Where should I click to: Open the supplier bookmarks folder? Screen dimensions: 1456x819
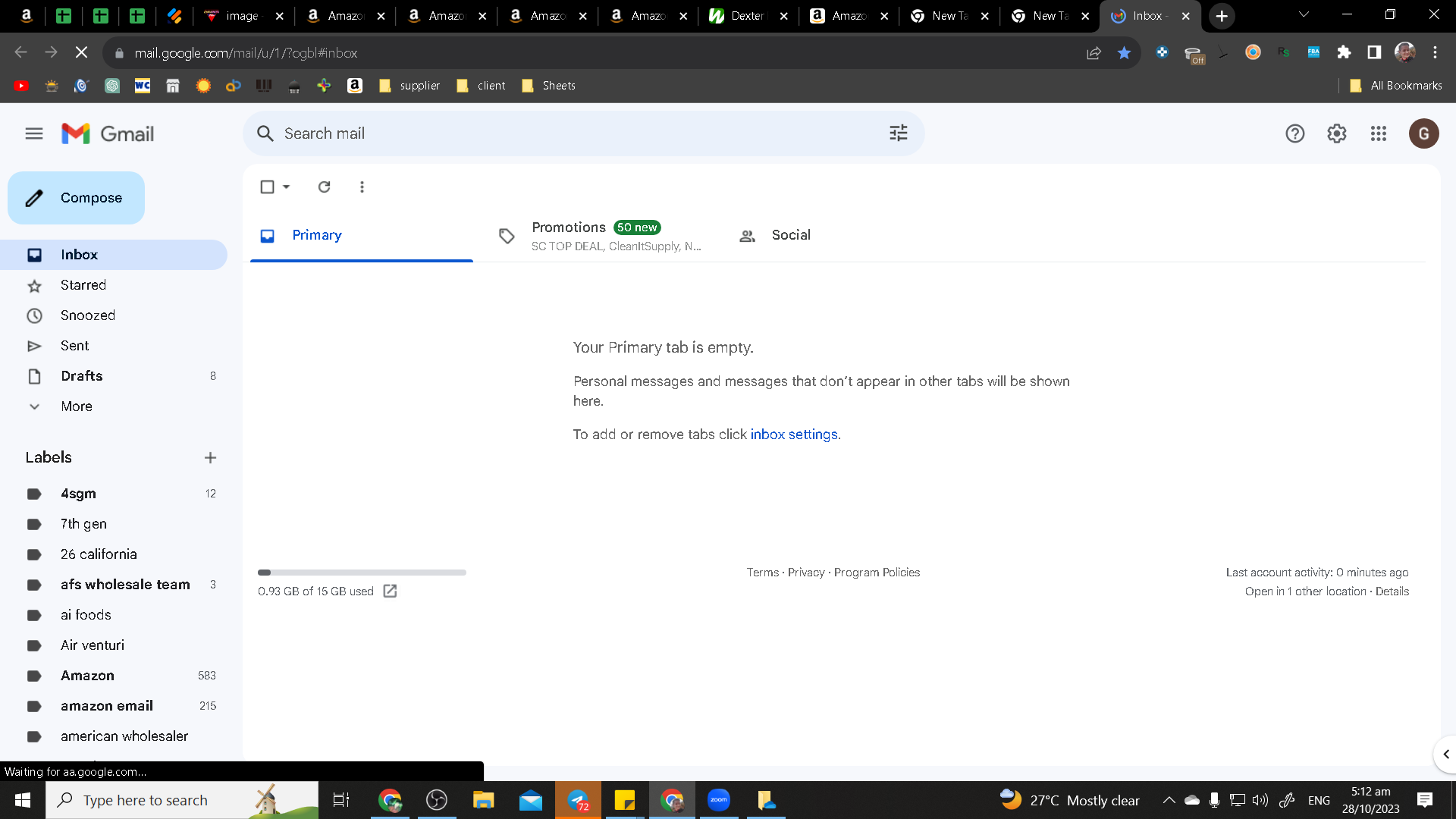(409, 86)
